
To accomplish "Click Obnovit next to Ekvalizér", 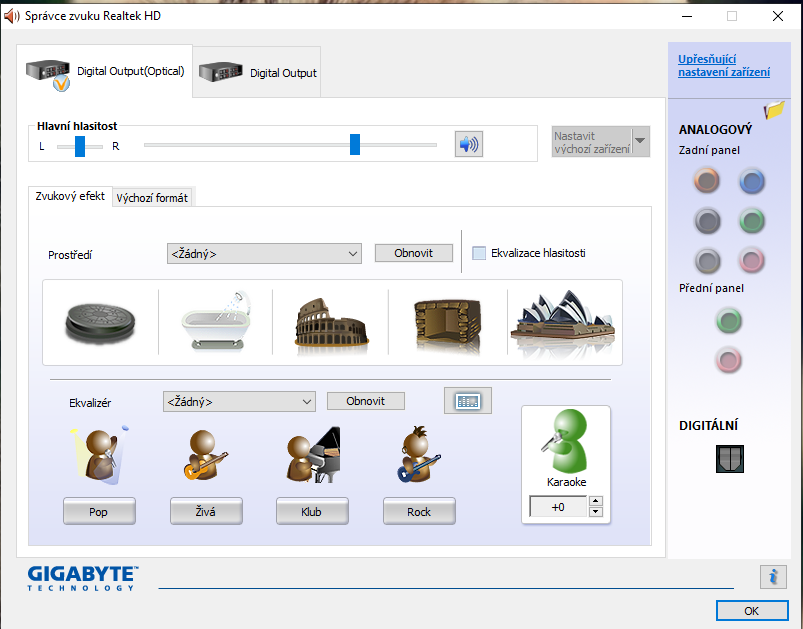I will [x=366, y=401].
